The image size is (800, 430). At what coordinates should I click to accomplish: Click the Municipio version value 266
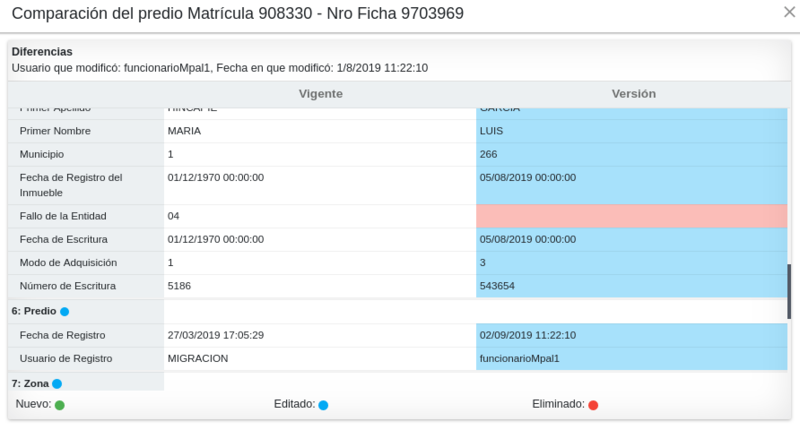[488, 155]
